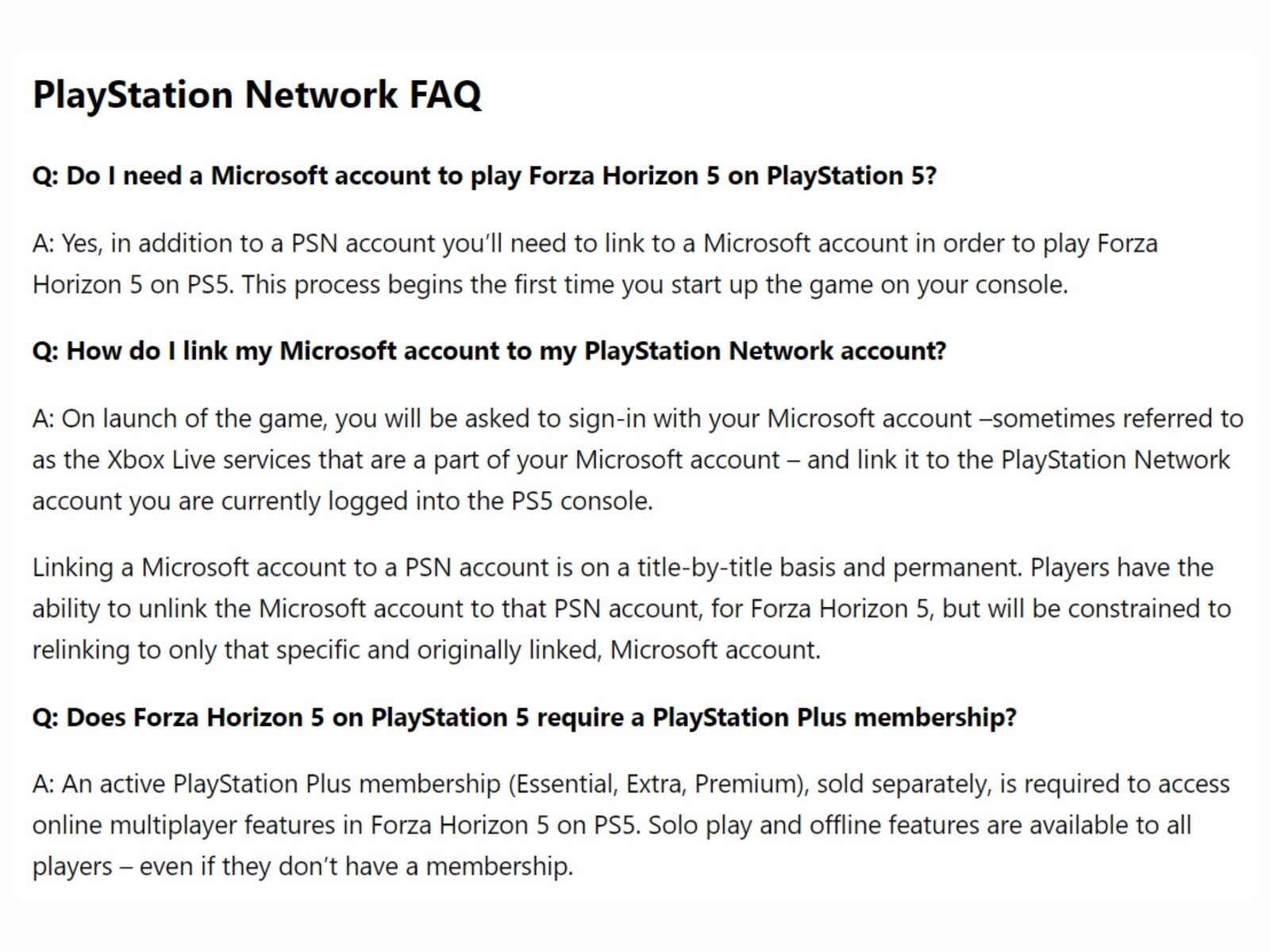Click the word "unlink" in the linking paragraph
Image resolution: width=1270 pixels, height=952 pixels.
coord(172,609)
